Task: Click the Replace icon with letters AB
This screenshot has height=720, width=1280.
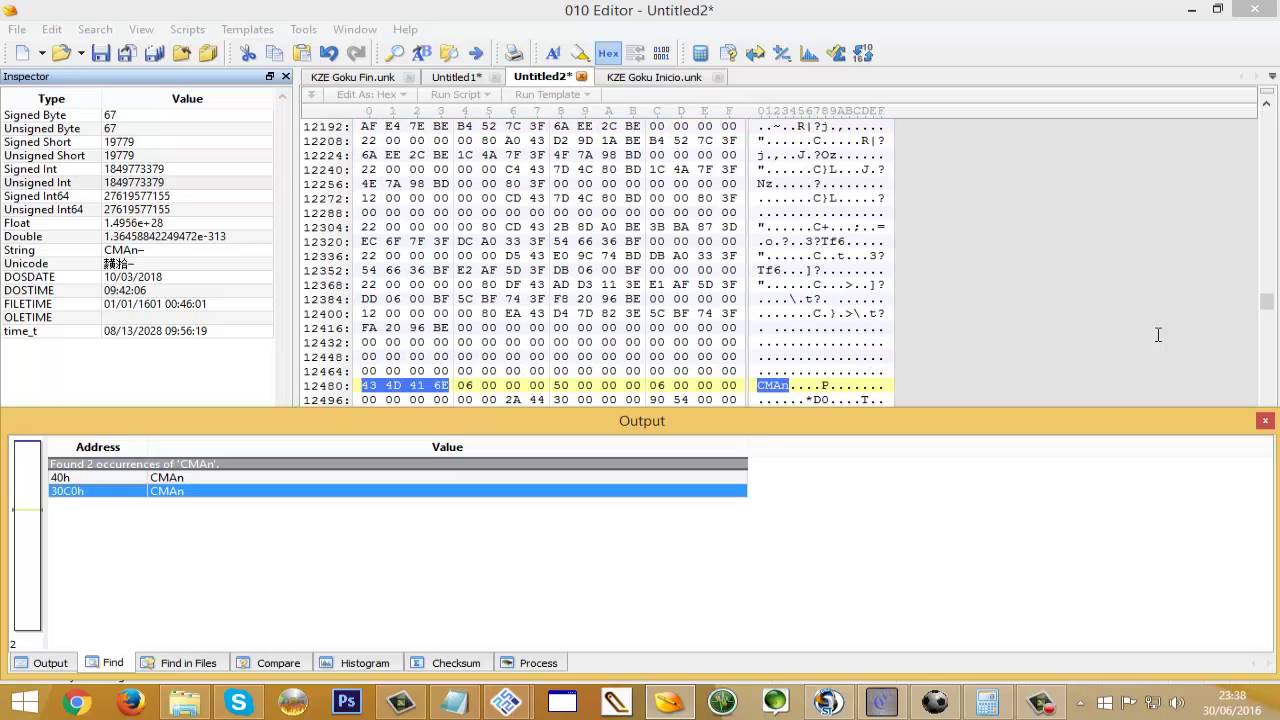Action: click(x=422, y=53)
